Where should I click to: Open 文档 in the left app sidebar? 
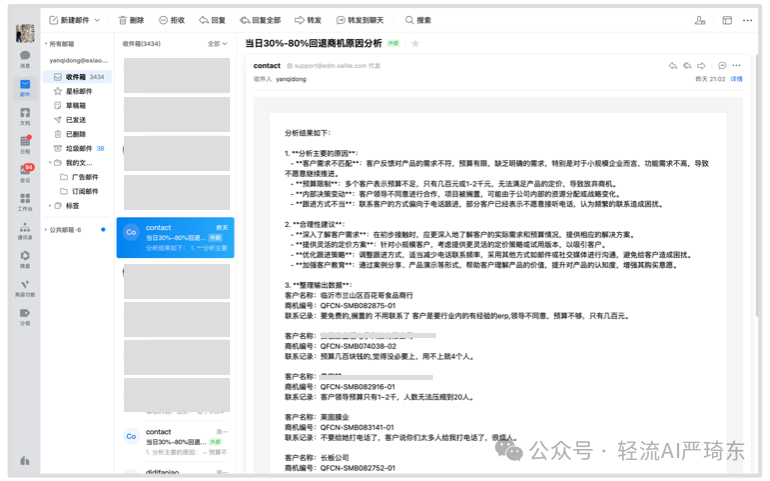25,116
